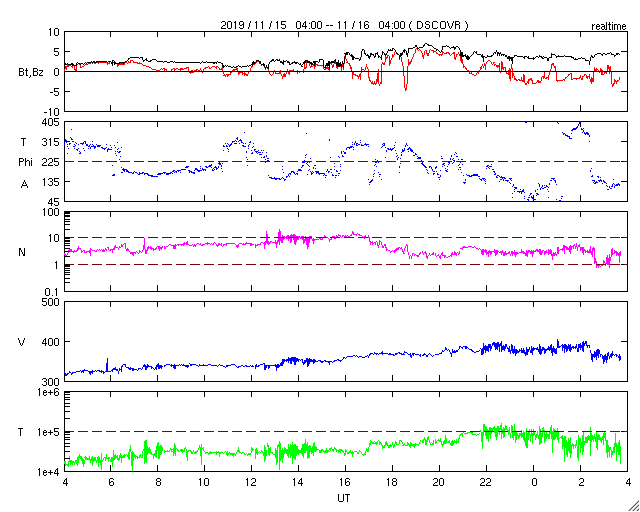Image resolution: width=640 pixels, height=512 pixels.
Task: Click the '12' hour tick on the time axis
Action: (251, 482)
